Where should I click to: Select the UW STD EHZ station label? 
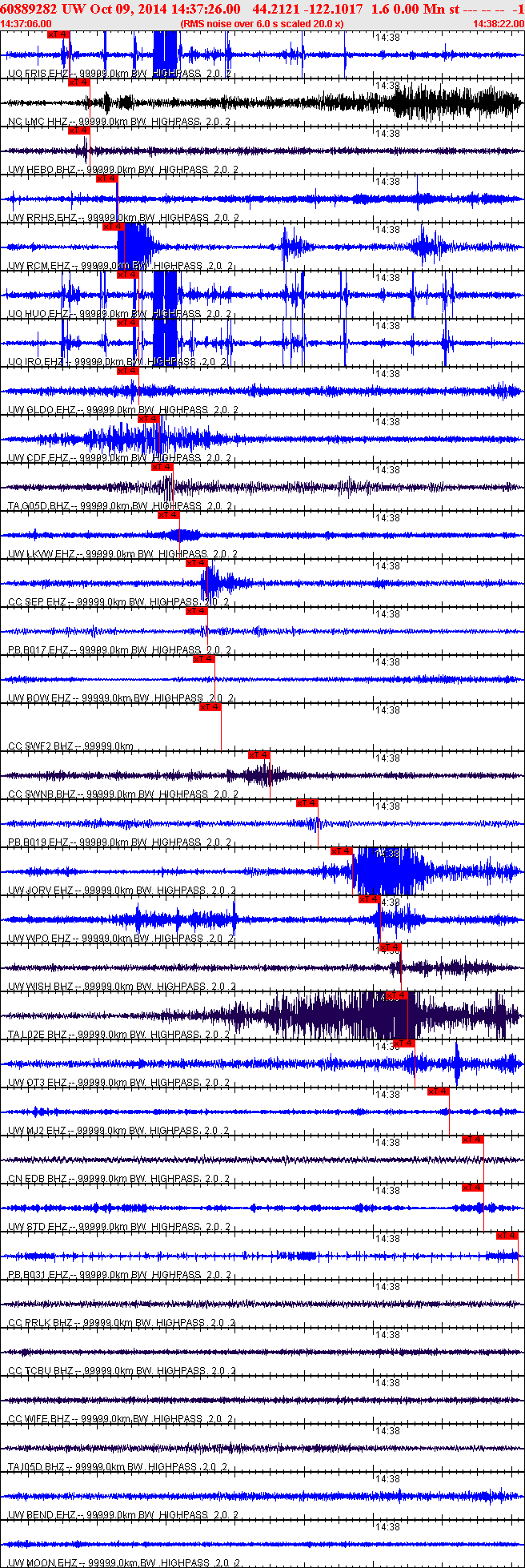point(119,1227)
